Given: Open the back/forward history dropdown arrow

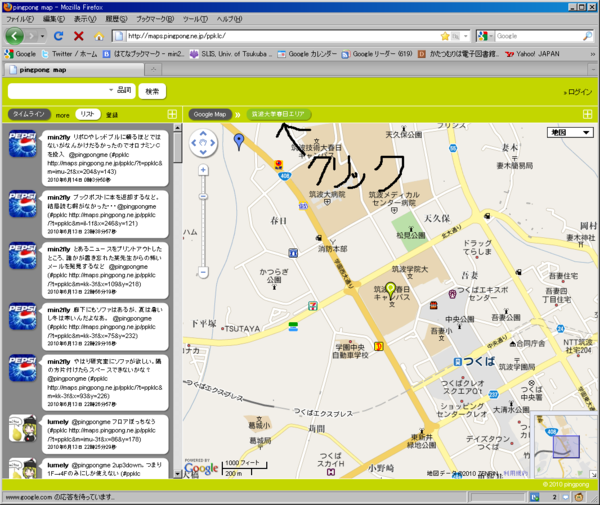Looking at the screenshot, I should click(42, 36).
